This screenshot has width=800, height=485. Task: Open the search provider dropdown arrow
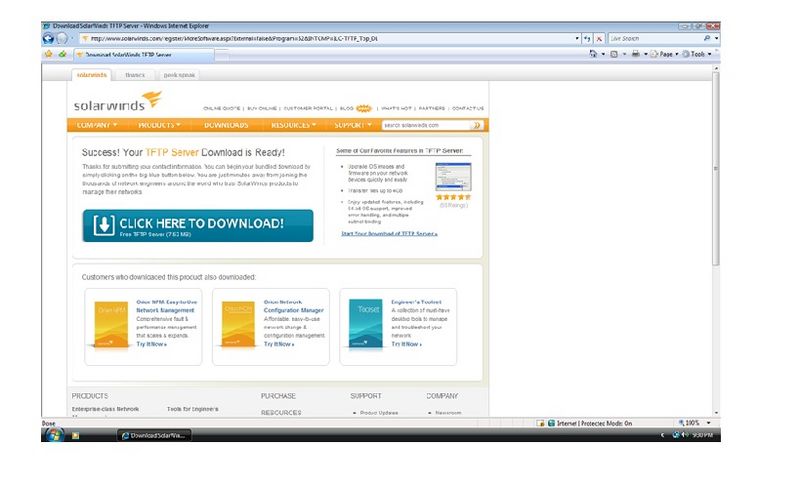pyautogui.click(x=716, y=38)
